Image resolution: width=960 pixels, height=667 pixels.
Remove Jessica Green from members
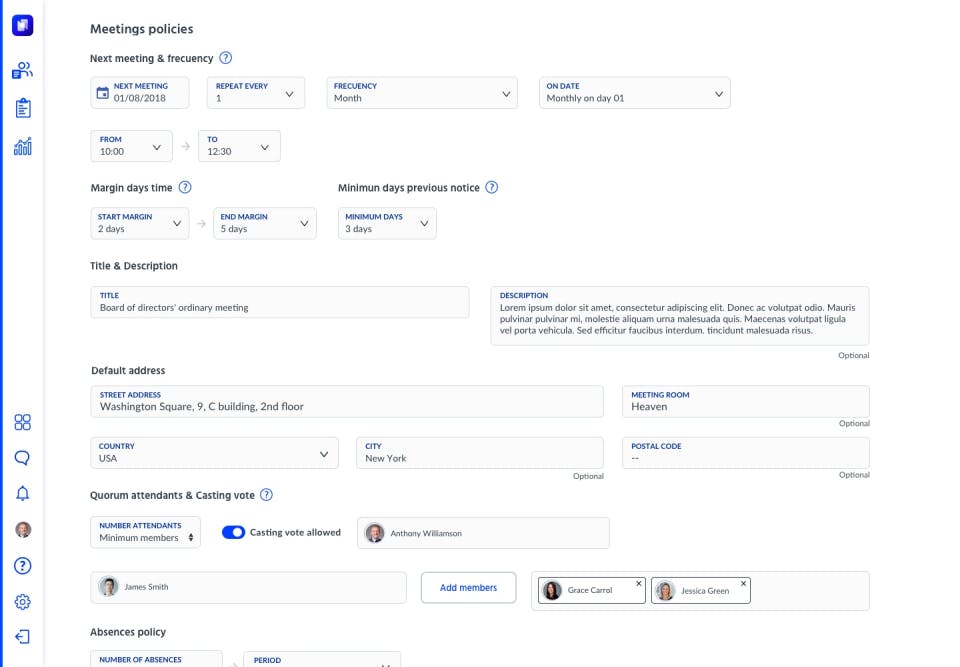(743, 583)
